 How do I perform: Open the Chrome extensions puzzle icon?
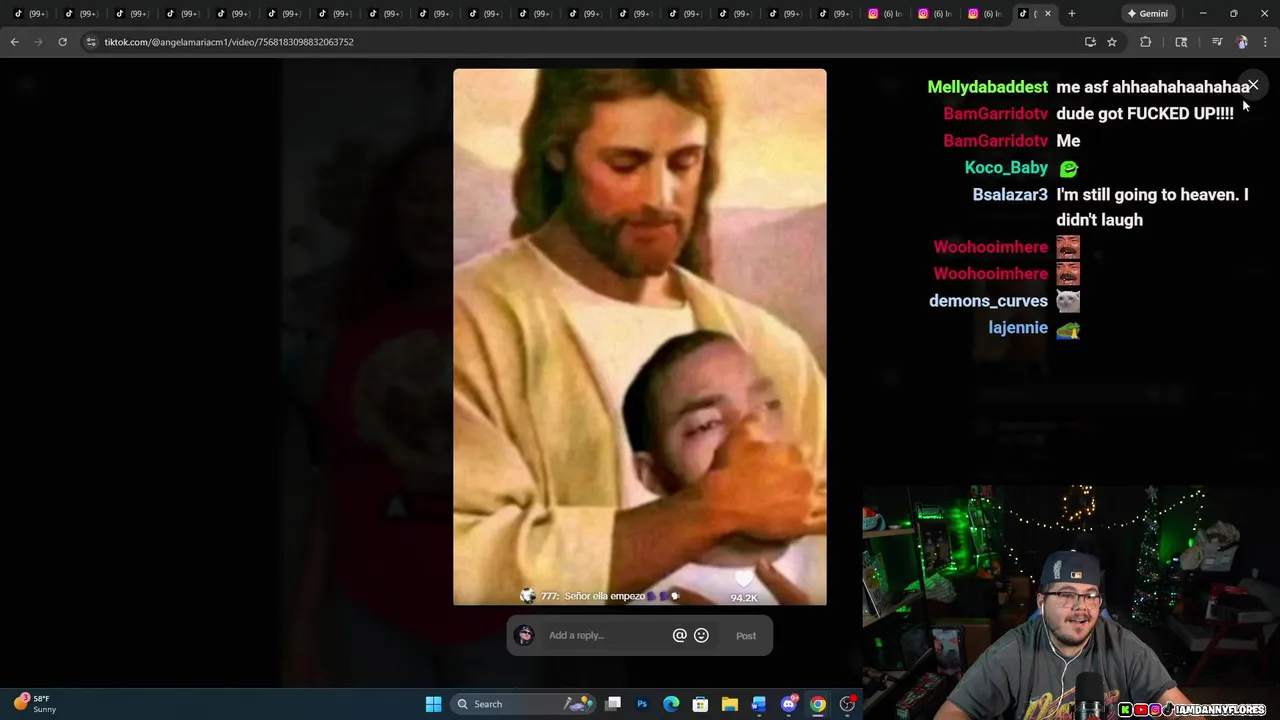click(1146, 42)
